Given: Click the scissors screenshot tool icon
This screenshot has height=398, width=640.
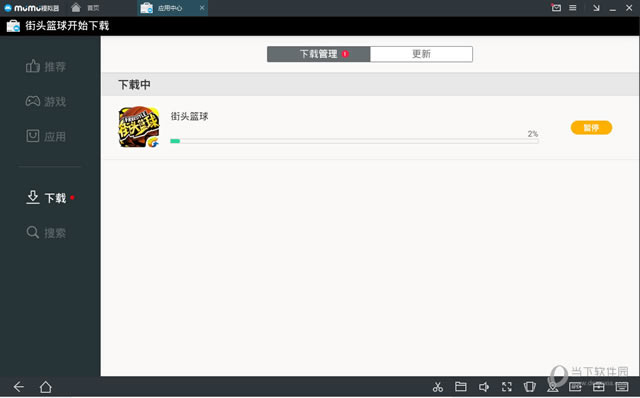Looking at the screenshot, I should (438, 387).
